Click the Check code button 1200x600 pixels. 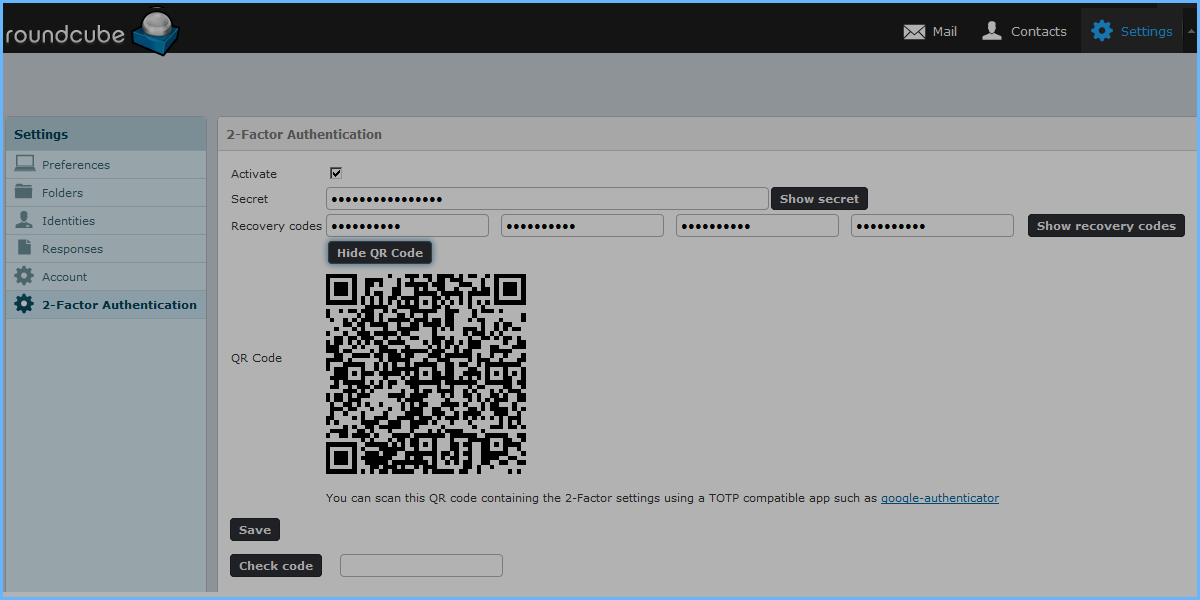276,566
